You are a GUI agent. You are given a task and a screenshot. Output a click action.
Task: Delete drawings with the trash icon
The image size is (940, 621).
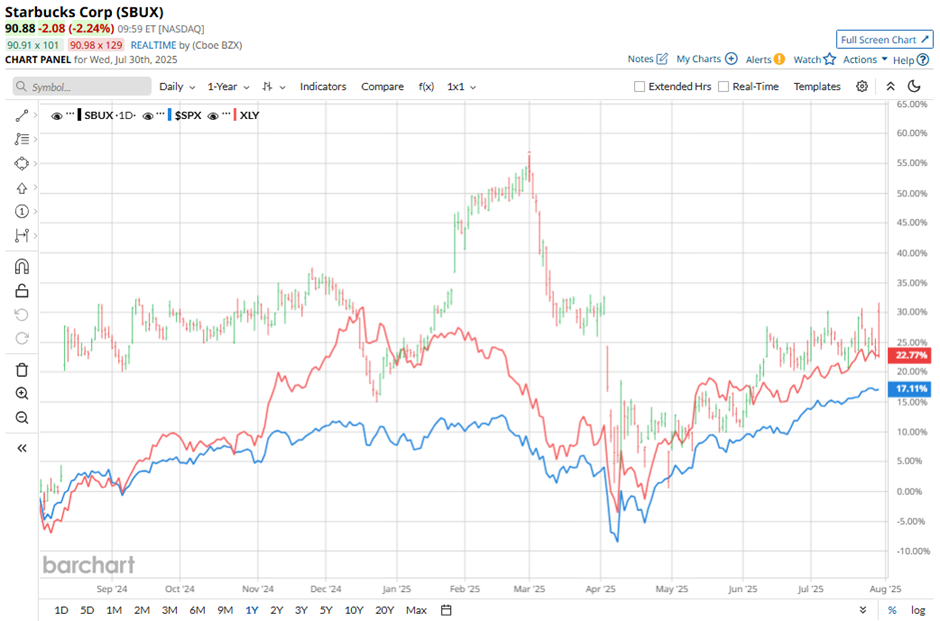(x=22, y=369)
